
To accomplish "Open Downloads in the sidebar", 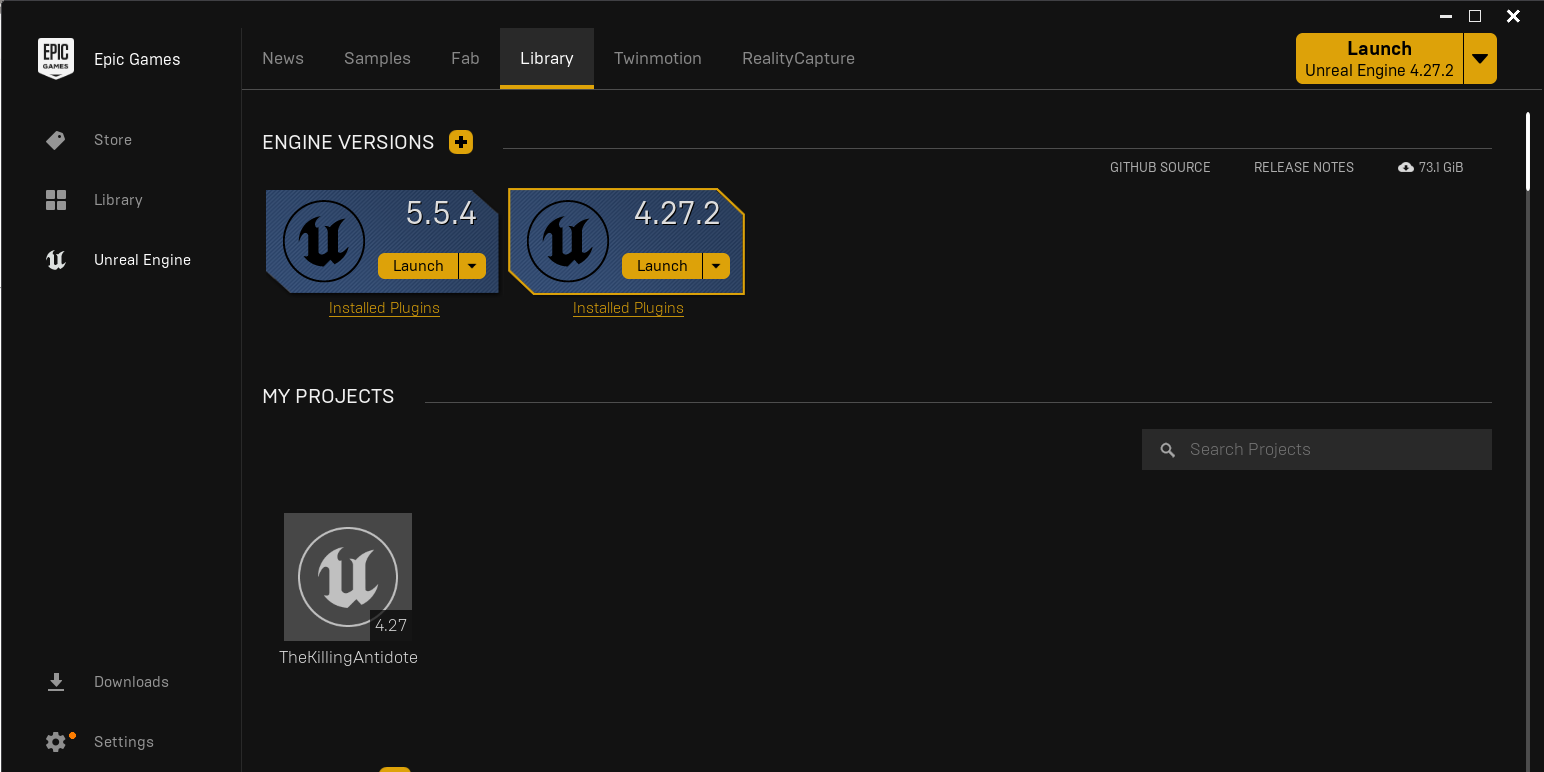I will coord(131,682).
